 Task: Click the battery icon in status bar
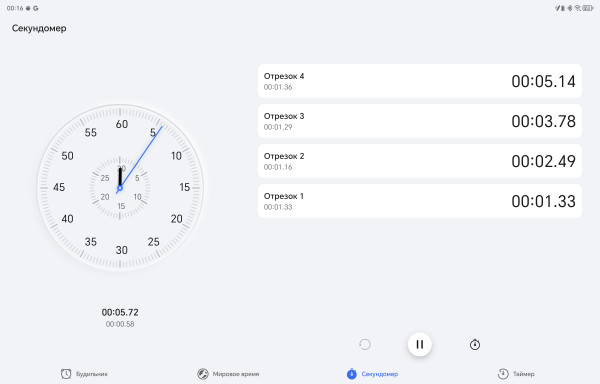(x=588, y=8)
